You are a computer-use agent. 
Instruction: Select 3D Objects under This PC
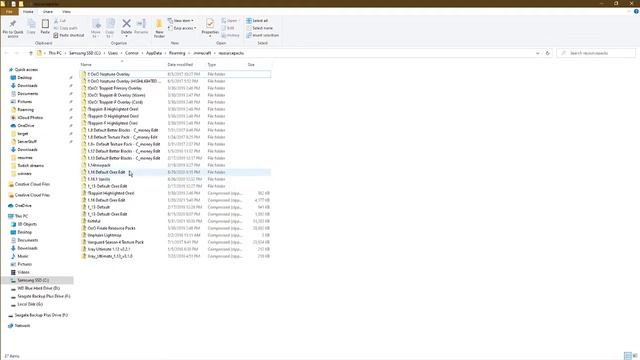(x=27, y=224)
